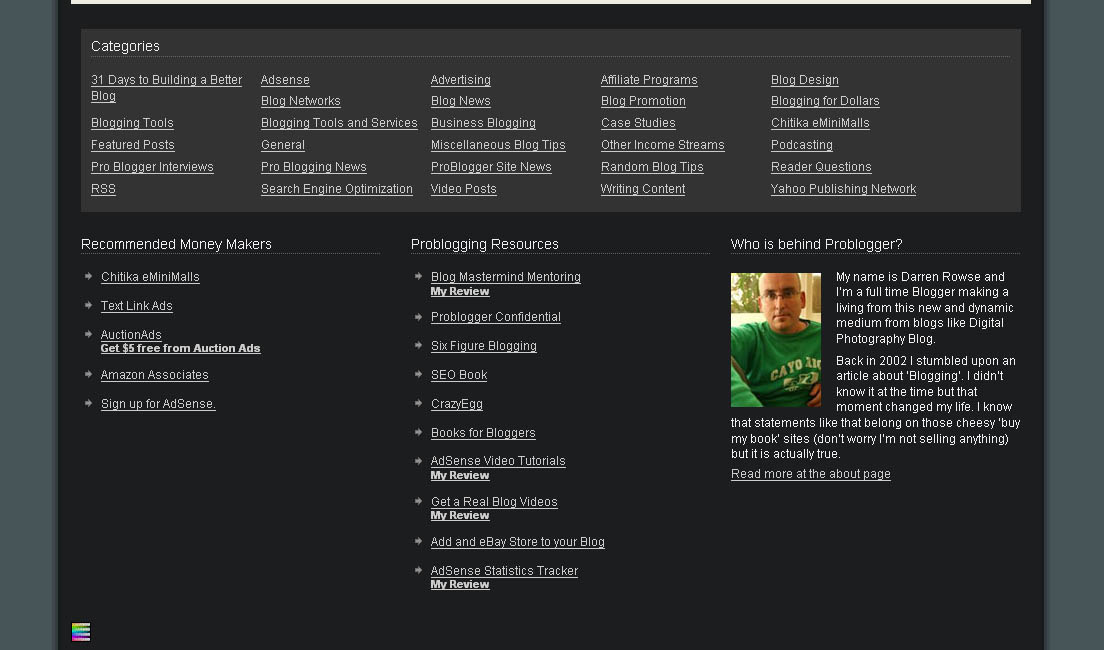This screenshot has height=650, width=1104.
Task: Click Darren Rowse's profile photo
Action: point(775,340)
